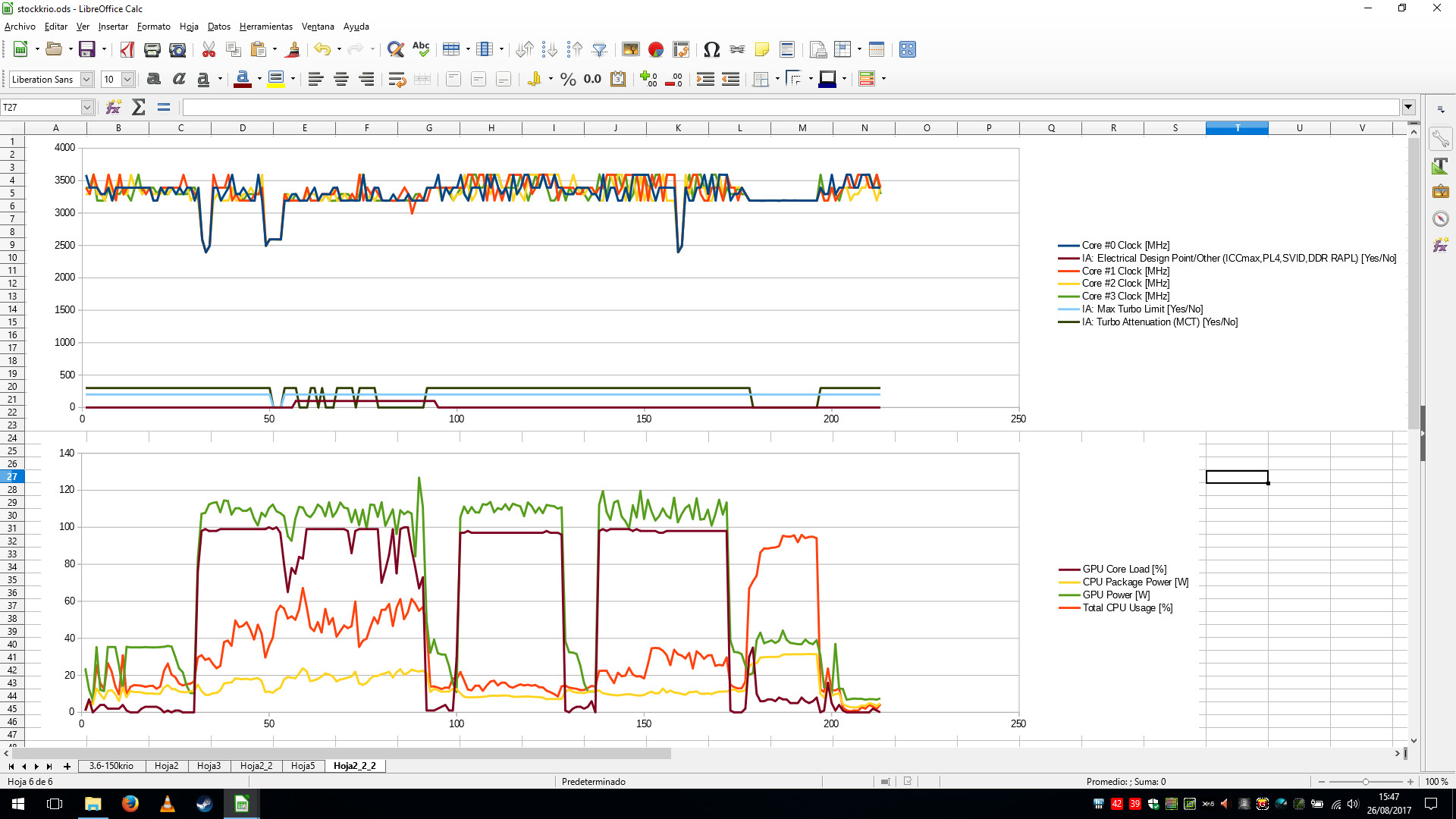Align cell text right
The image size is (1456, 819).
[x=366, y=79]
